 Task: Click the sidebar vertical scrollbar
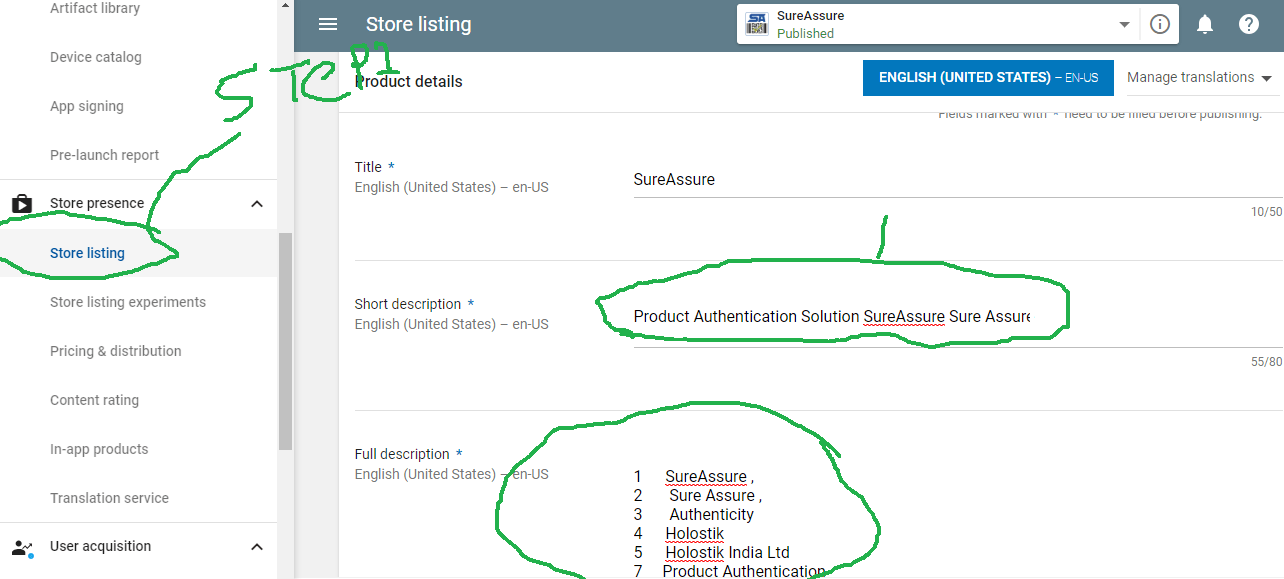pos(285,340)
